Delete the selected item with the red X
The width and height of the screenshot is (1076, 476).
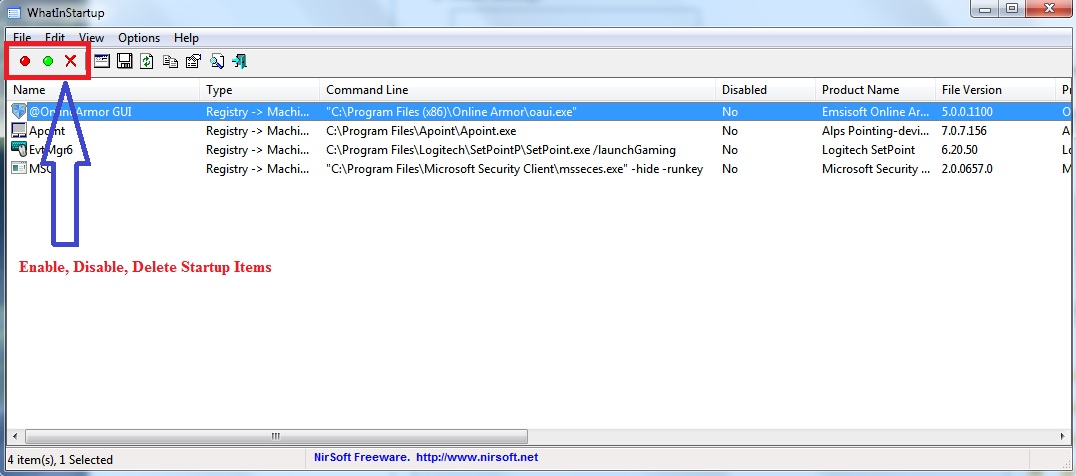click(71, 61)
